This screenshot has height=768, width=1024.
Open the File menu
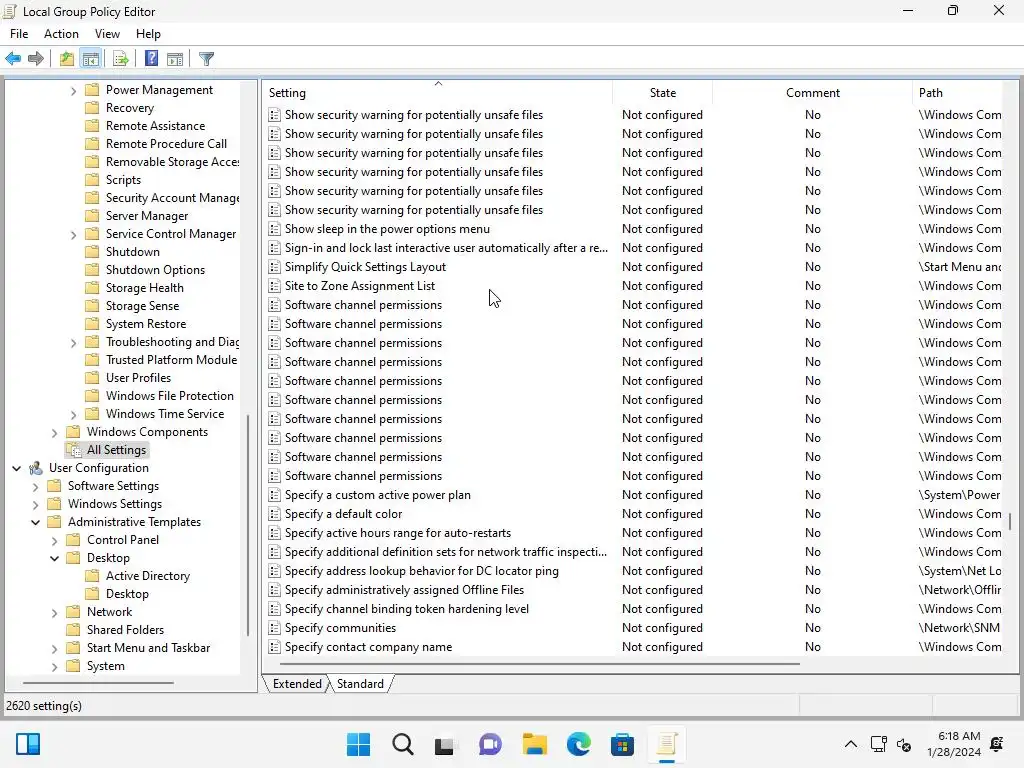(x=19, y=34)
